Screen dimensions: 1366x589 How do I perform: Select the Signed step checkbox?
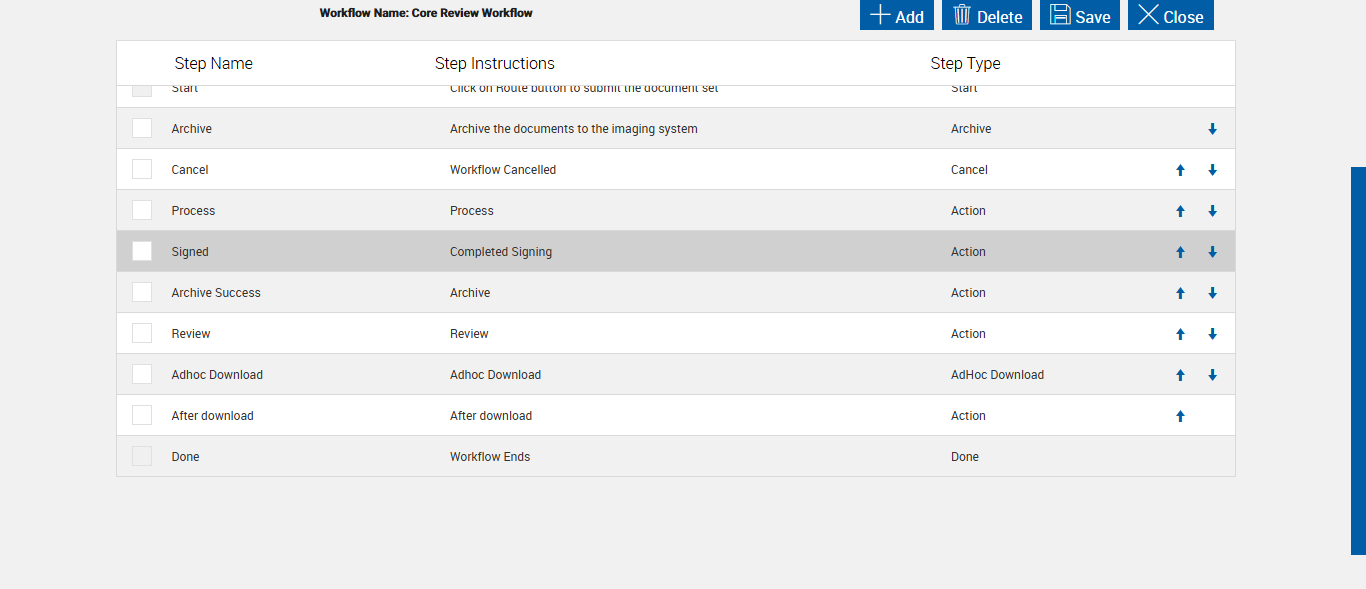click(x=142, y=251)
